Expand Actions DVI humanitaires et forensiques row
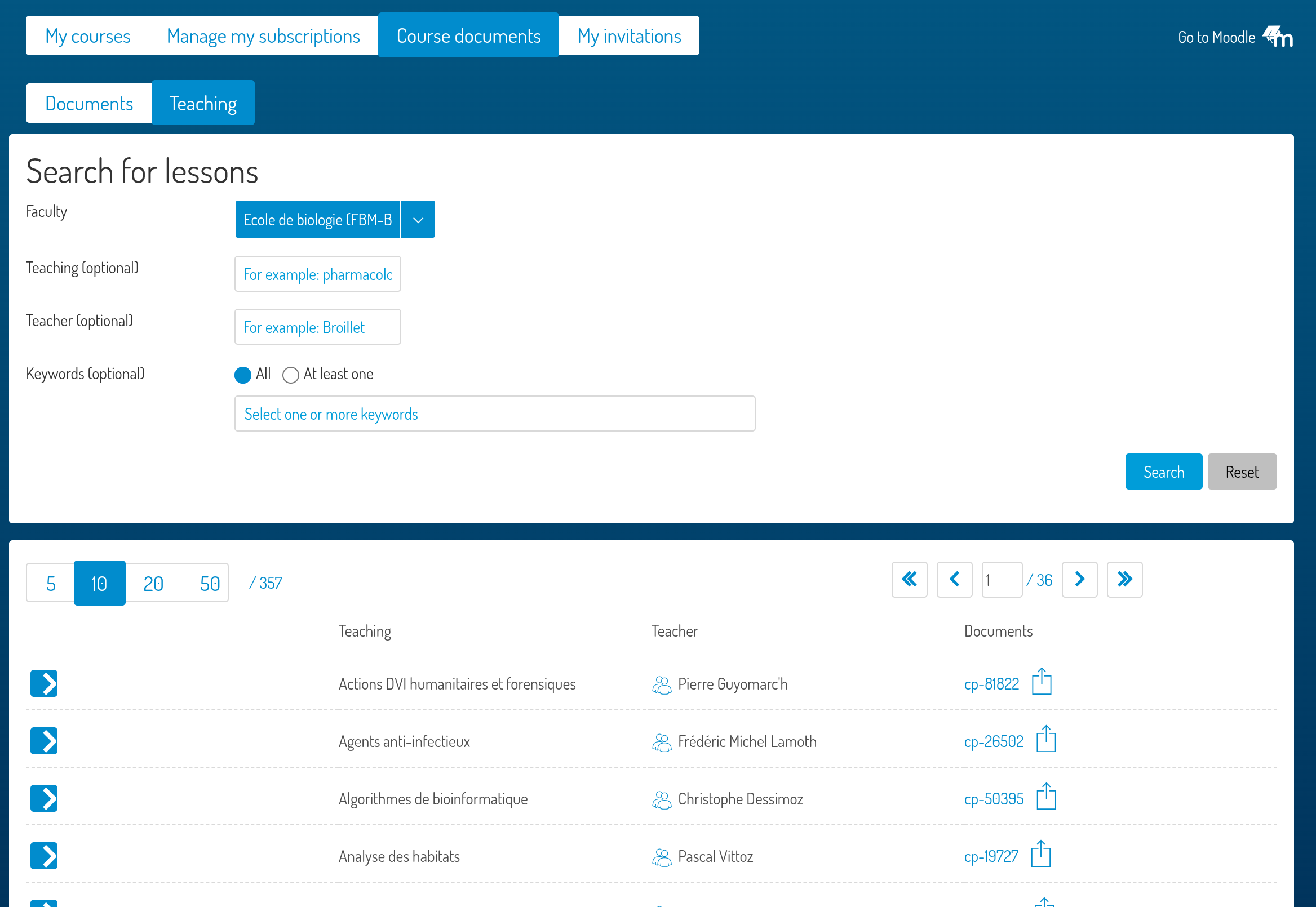This screenshot has width=1316, height=907. tap(44, 684)
